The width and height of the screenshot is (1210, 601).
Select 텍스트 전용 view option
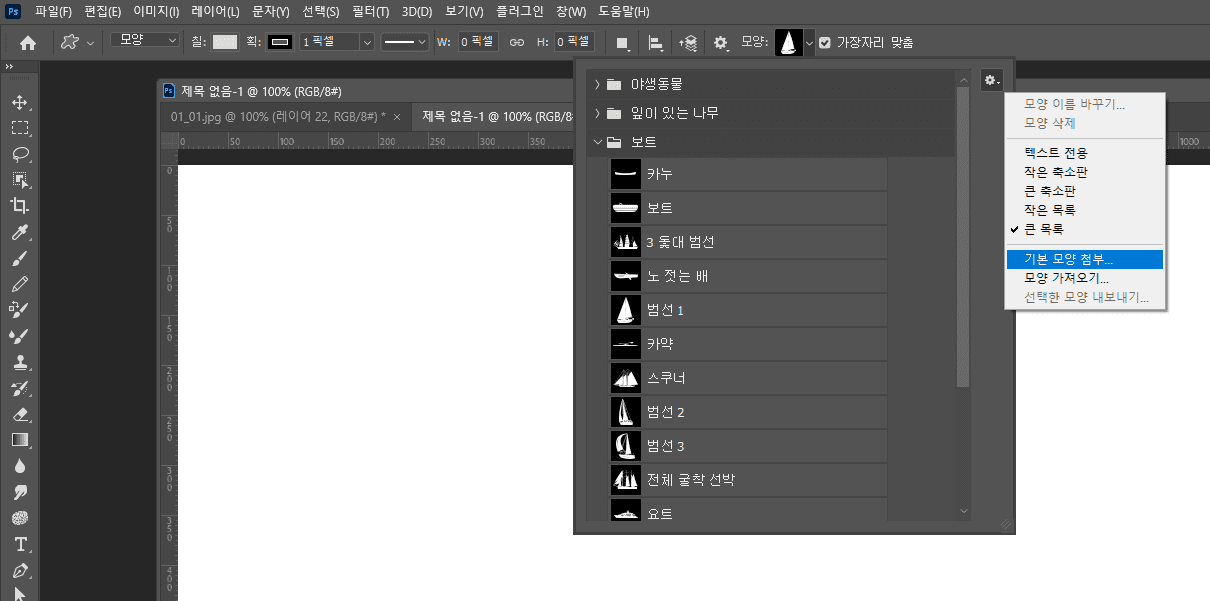click(1085, 153)
